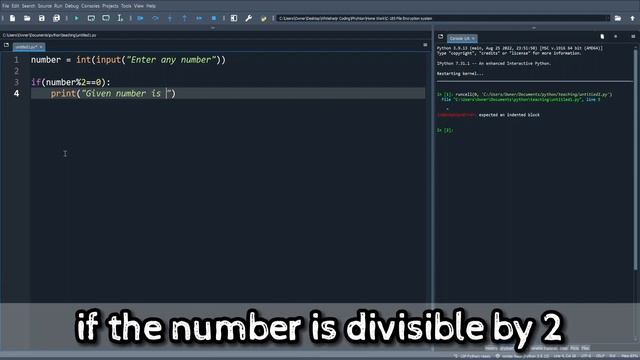Viewport: 640px width, 360px height.
Task: Step out of function in debugger
Action: pos(184,18)
